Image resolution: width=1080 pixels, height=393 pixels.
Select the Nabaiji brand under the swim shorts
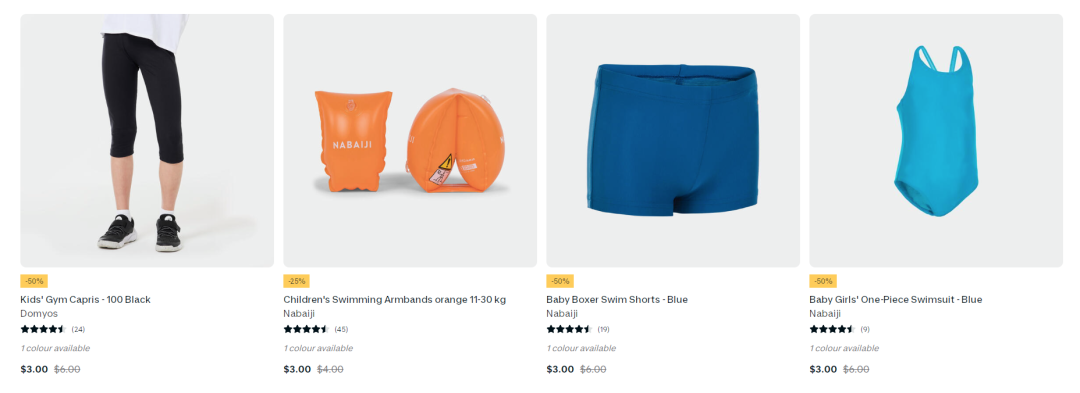(562, 313)
